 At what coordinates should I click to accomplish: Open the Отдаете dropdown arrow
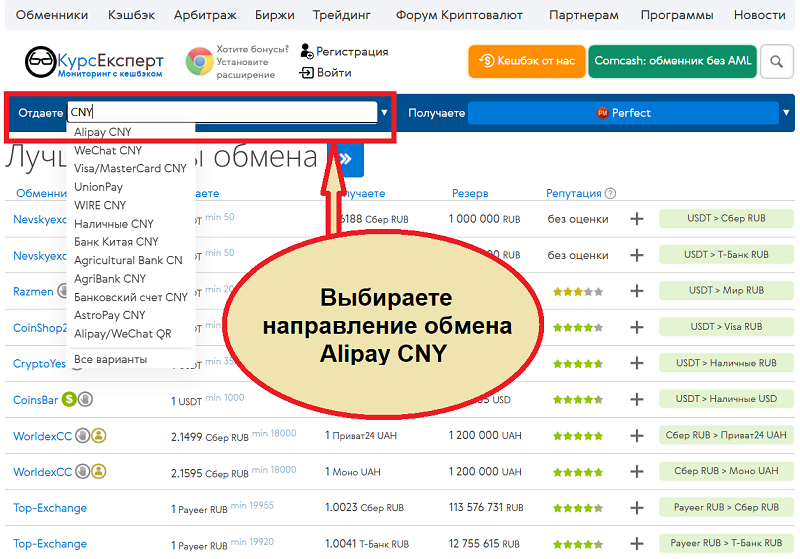click(384, 113)
